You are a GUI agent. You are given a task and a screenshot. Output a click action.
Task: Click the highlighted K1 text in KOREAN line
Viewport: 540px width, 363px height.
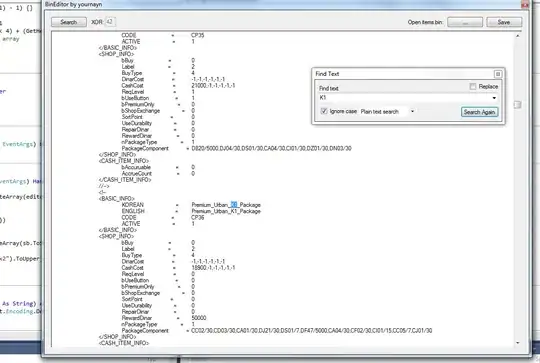(x=234, y=205)
